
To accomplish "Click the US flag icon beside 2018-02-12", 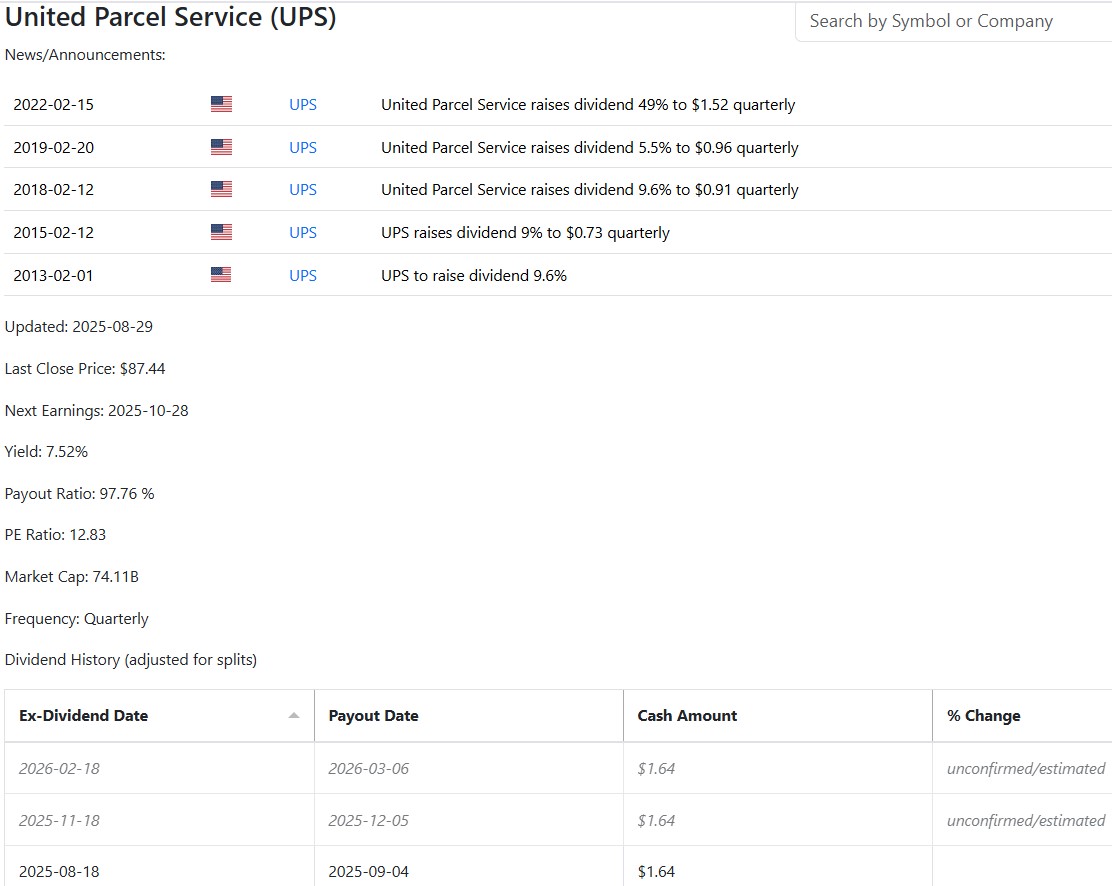I will coord(221,189).
